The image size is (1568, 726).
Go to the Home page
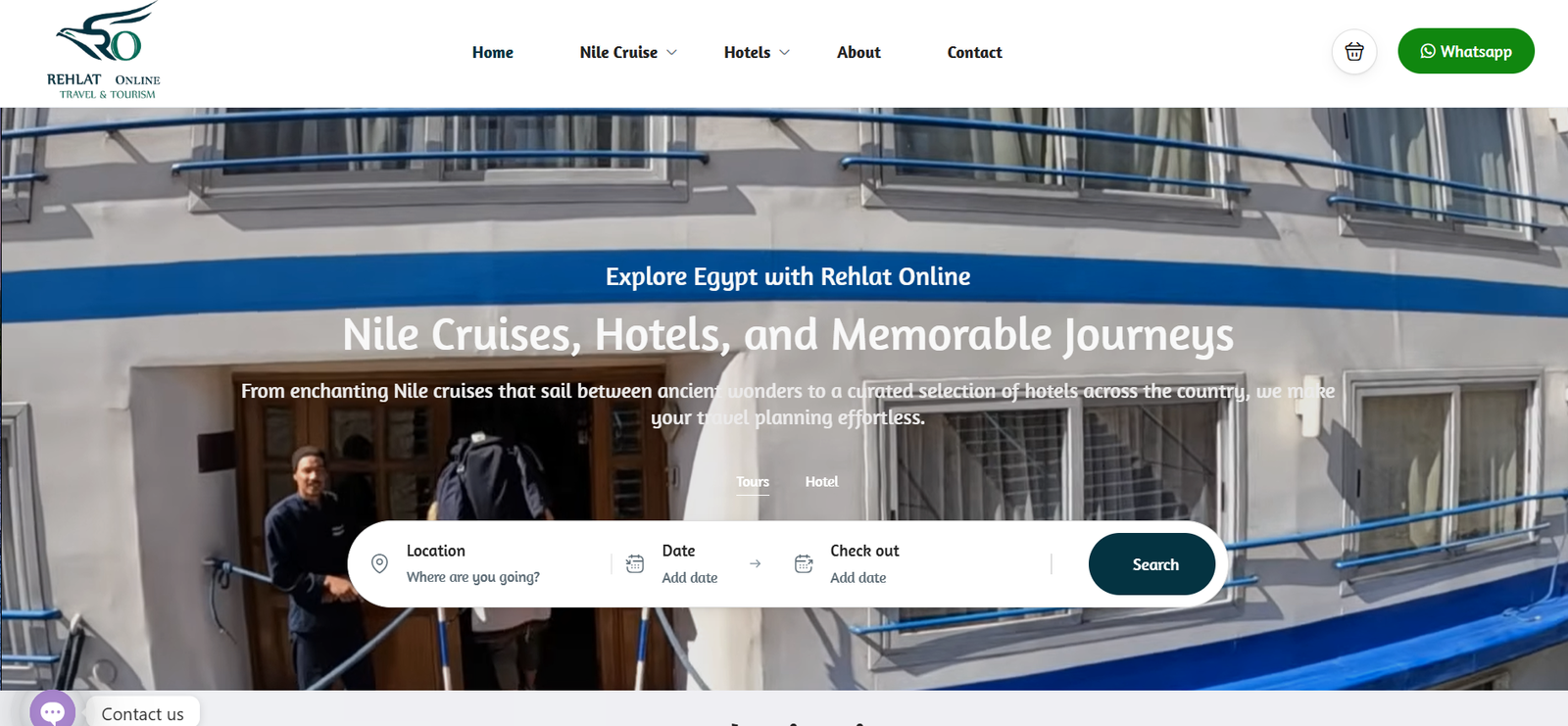[493, 52]
